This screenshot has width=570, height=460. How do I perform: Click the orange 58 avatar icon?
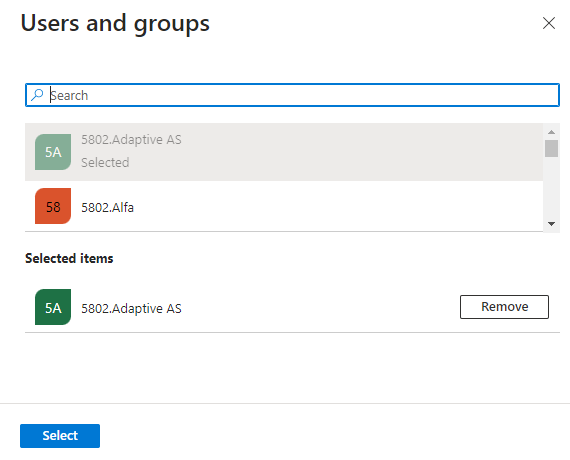click(53, 206)
